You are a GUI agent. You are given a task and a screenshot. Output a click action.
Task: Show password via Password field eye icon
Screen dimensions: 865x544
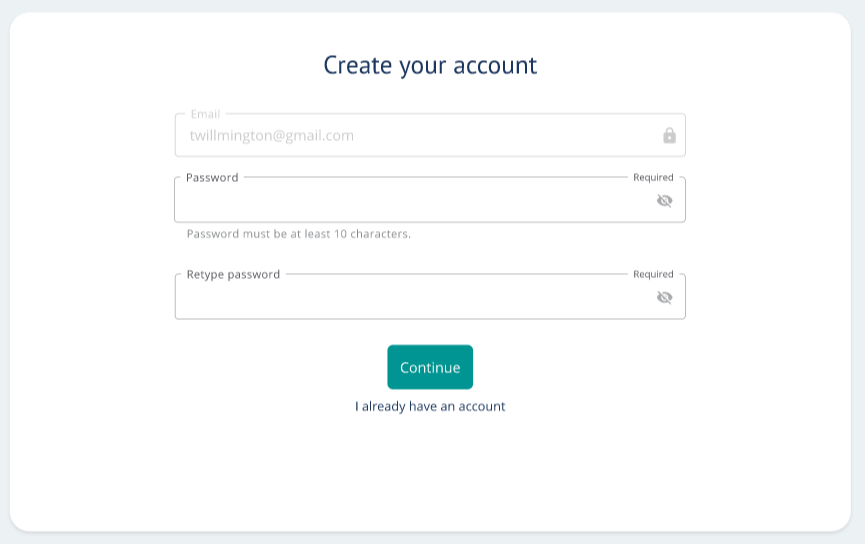(665, 201)
